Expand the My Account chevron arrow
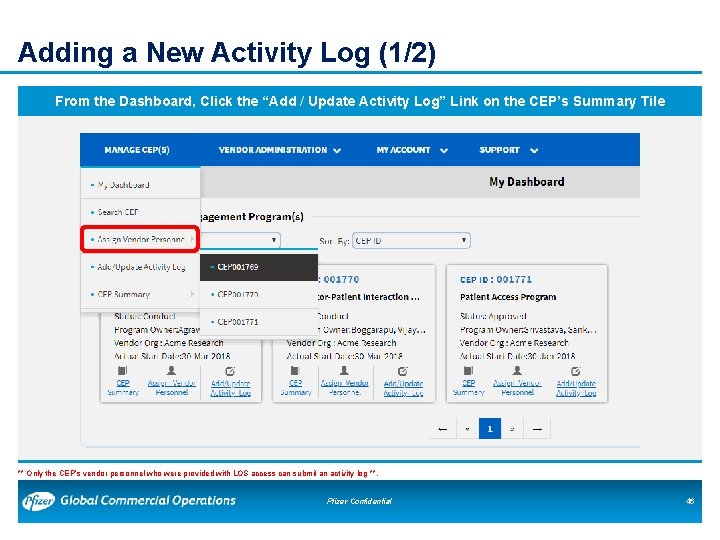This screenshot has width=720, height=540. click(x=444, y=151)
